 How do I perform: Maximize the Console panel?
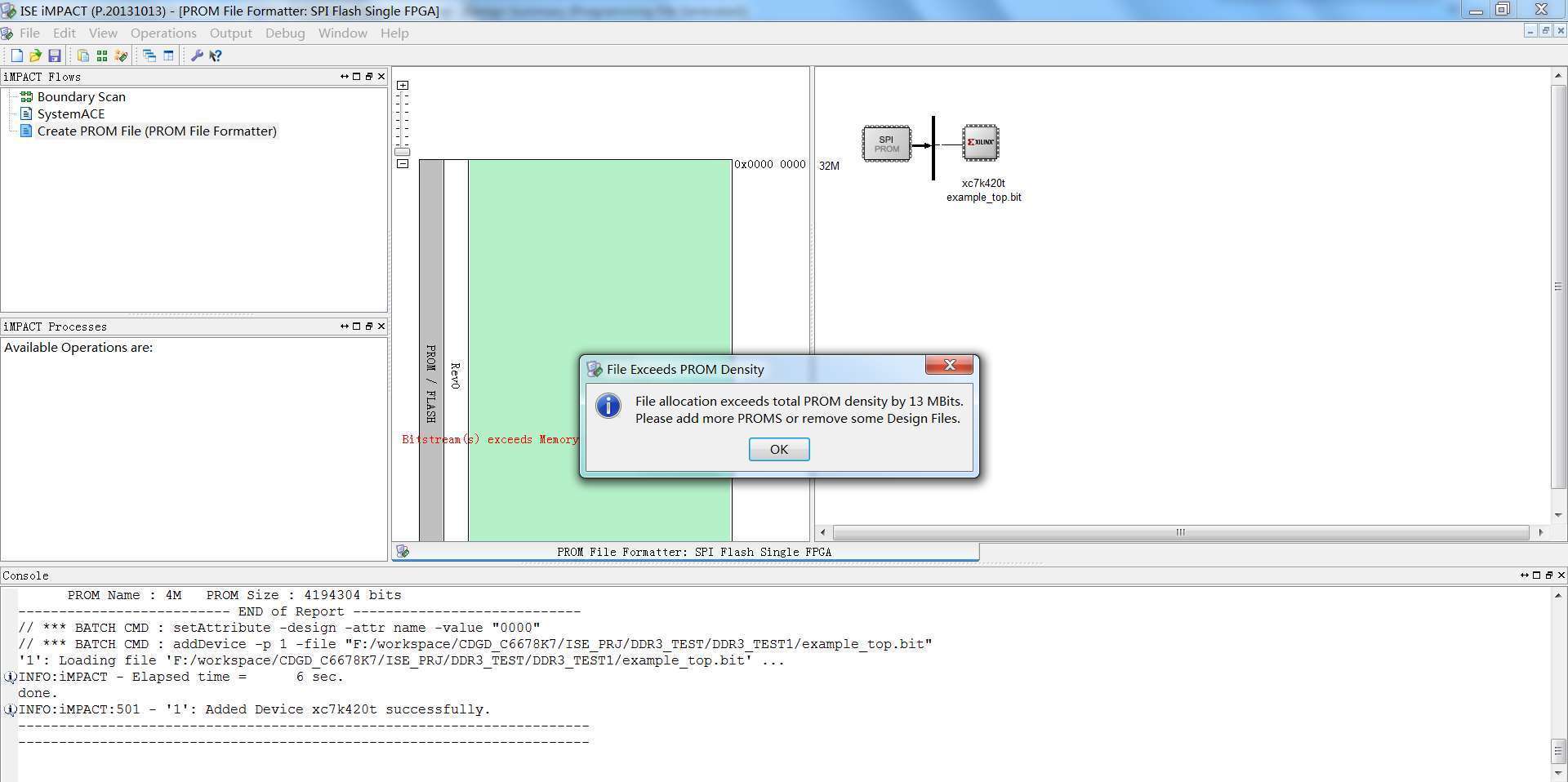point(1536,575)
